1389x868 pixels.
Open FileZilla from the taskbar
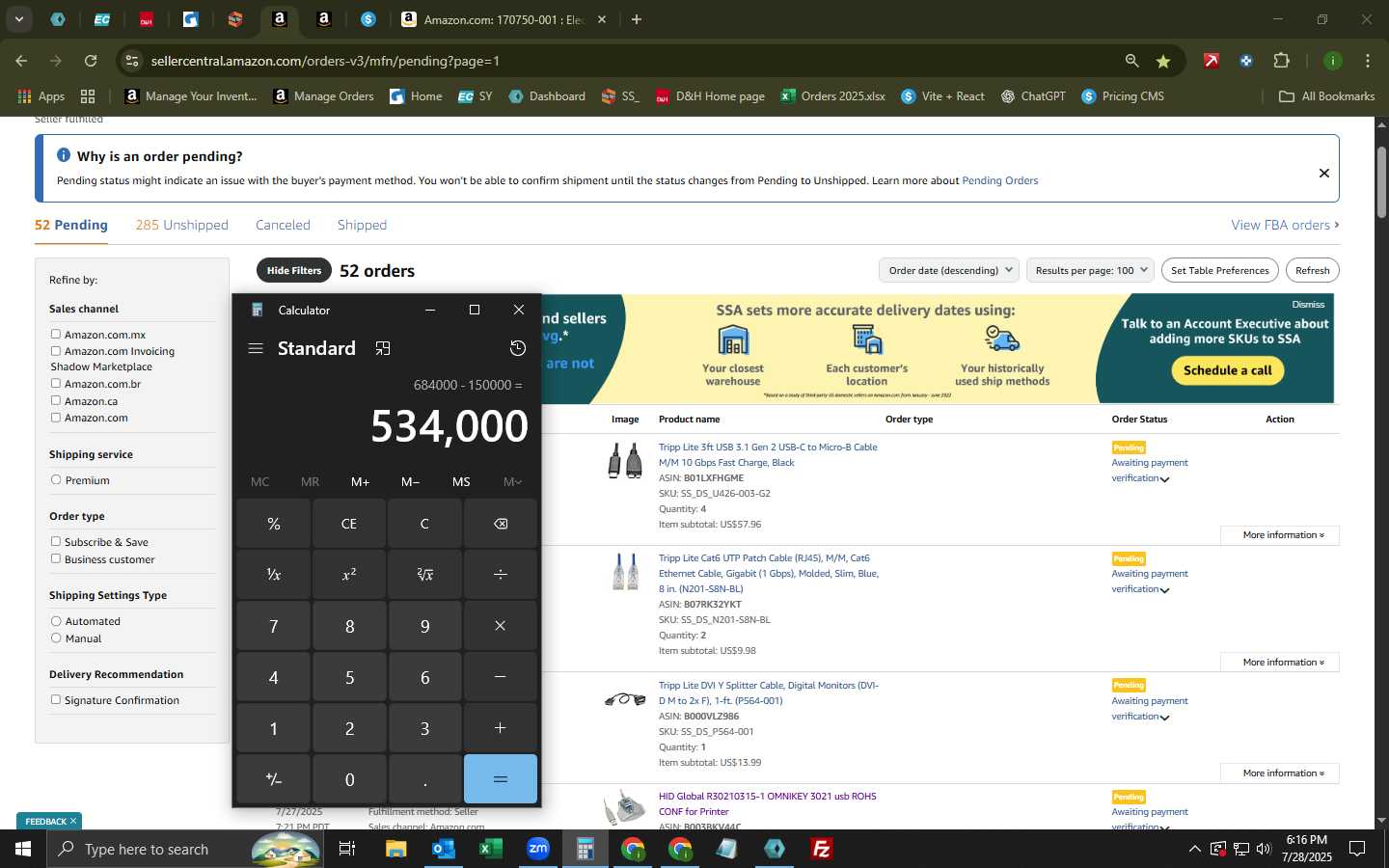pos(822,849)
